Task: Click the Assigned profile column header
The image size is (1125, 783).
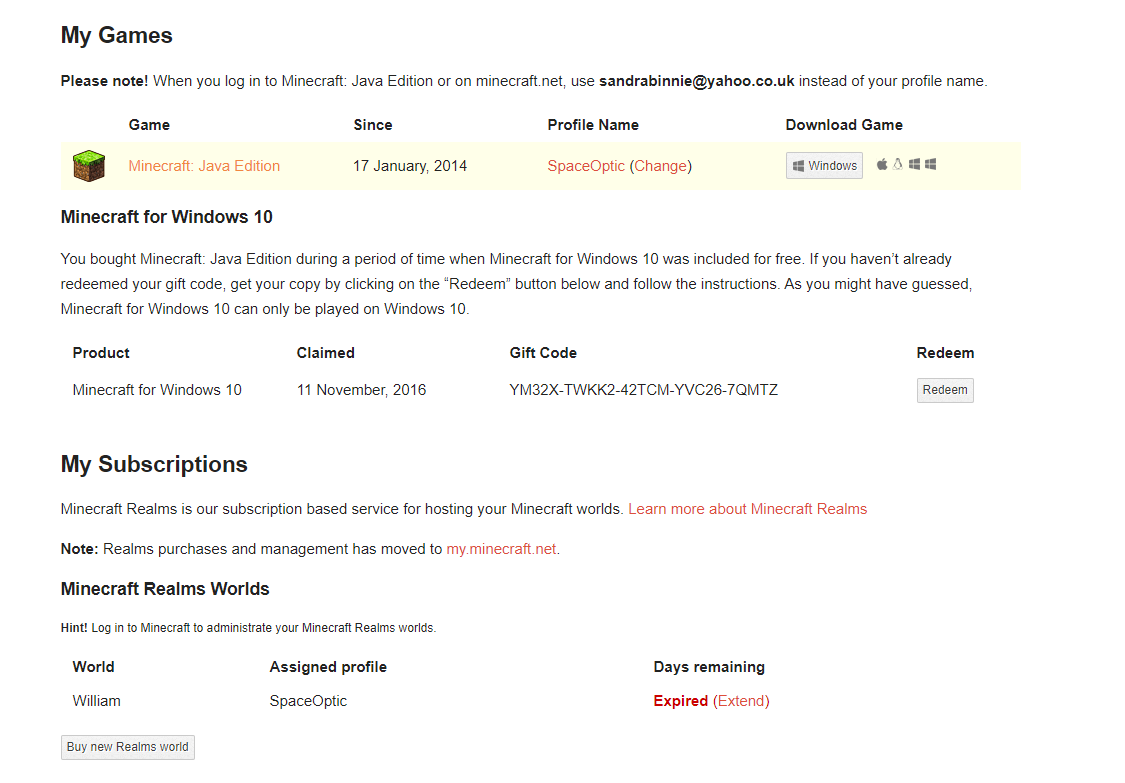Action: tap(328, 667)
